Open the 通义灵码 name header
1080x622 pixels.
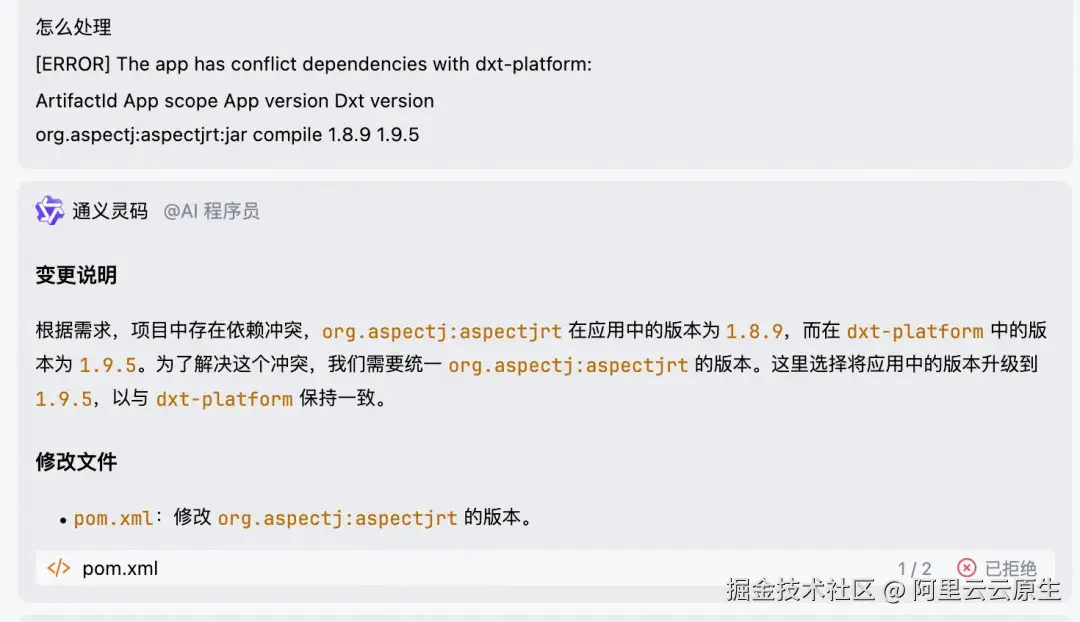click(x=110, y=210)
